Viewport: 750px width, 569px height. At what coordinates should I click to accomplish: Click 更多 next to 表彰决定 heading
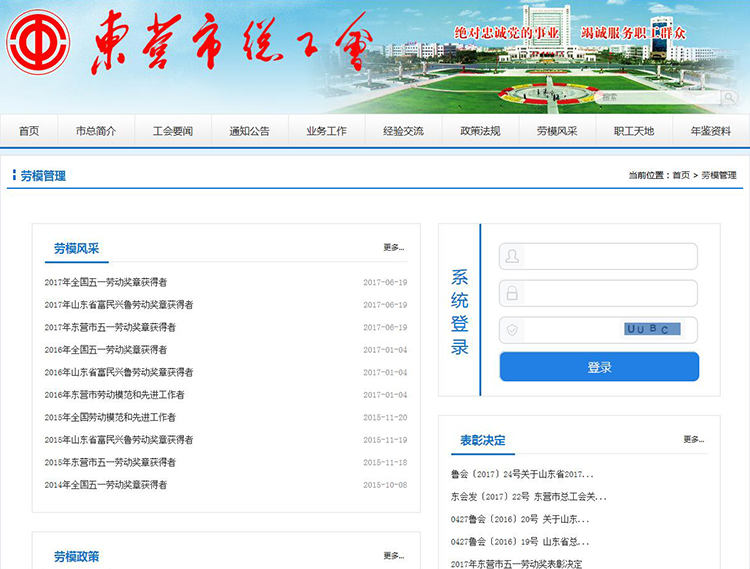click(694, 439)
